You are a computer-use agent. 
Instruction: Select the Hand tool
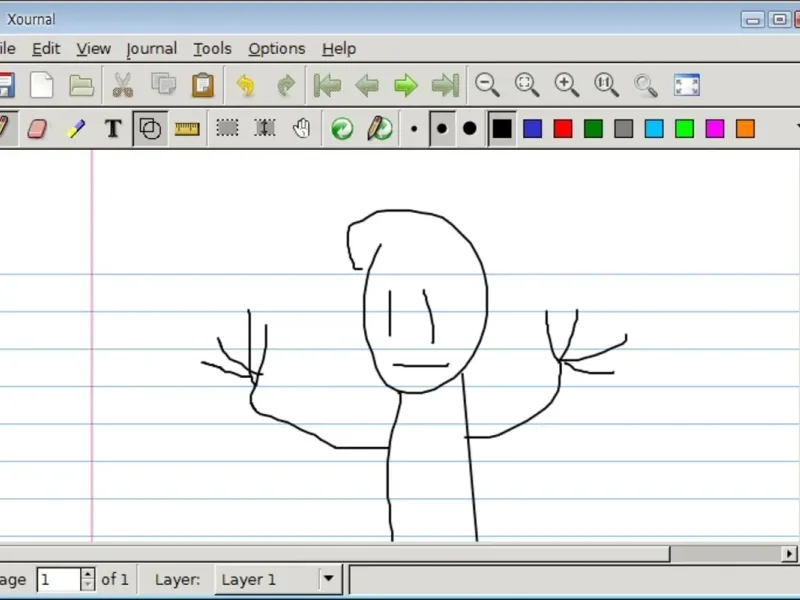click(302, 128)
